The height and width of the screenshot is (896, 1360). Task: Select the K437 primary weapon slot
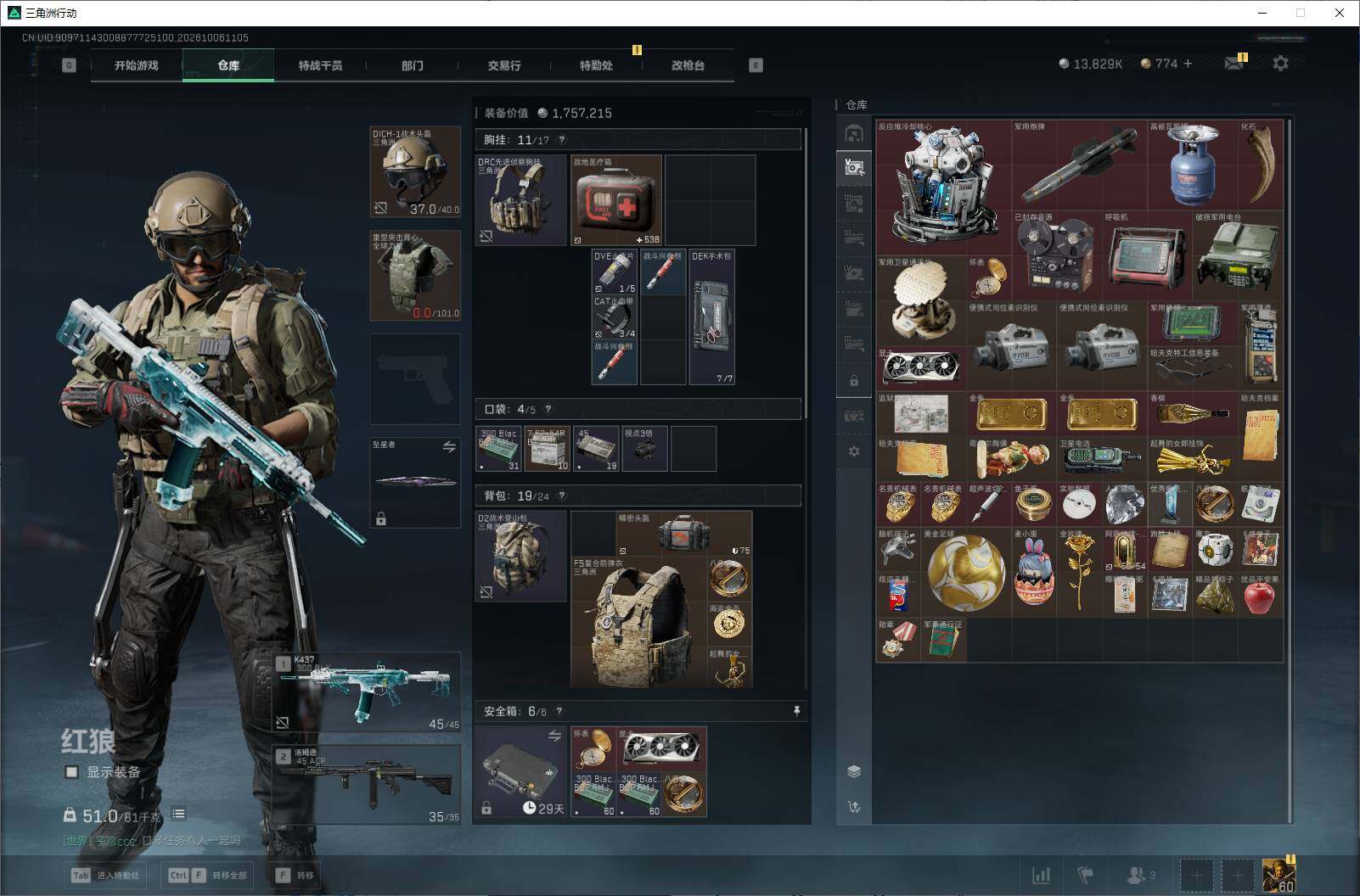tap(367, 692)
